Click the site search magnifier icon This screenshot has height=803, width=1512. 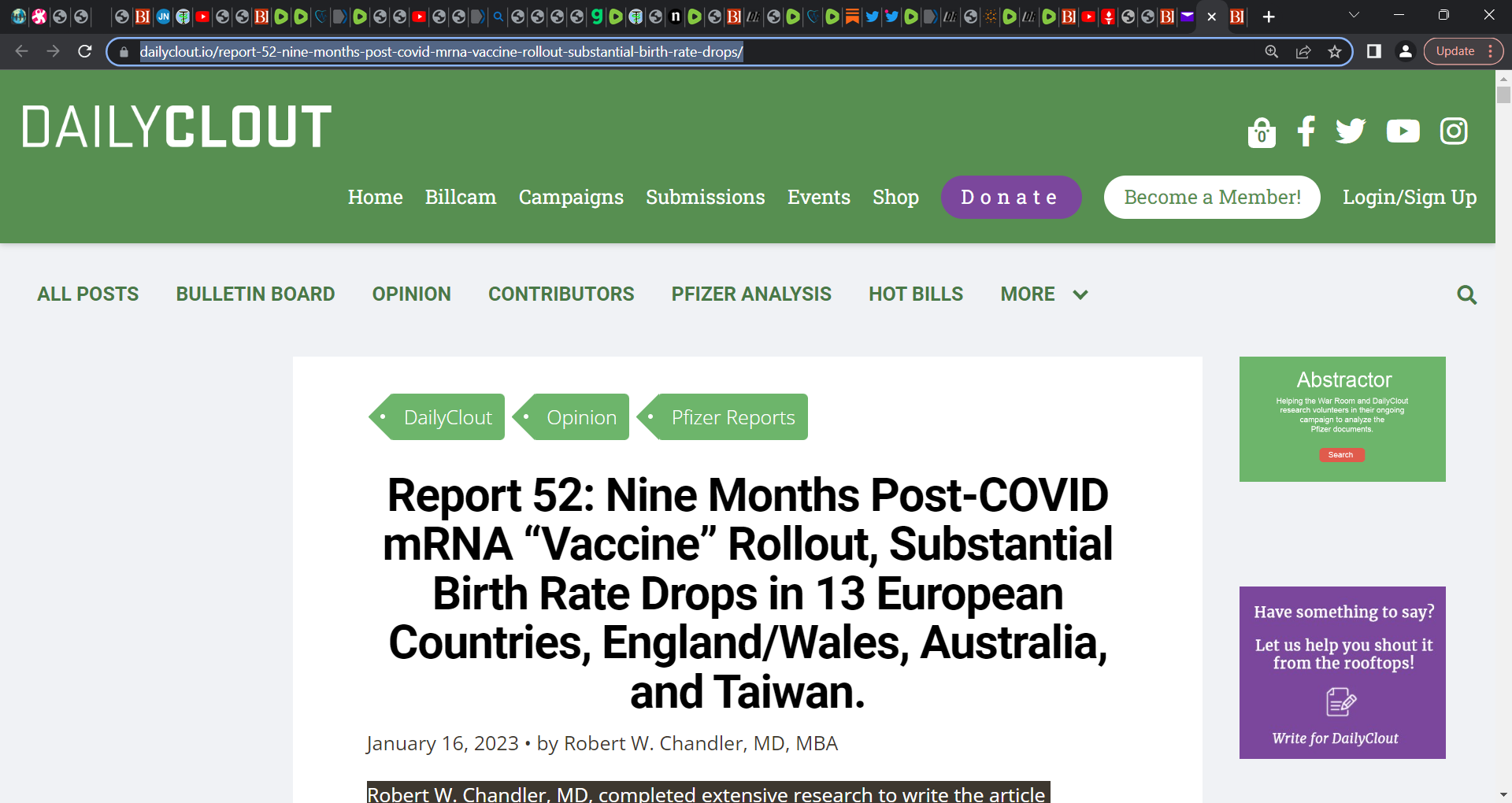(1466, 295)
